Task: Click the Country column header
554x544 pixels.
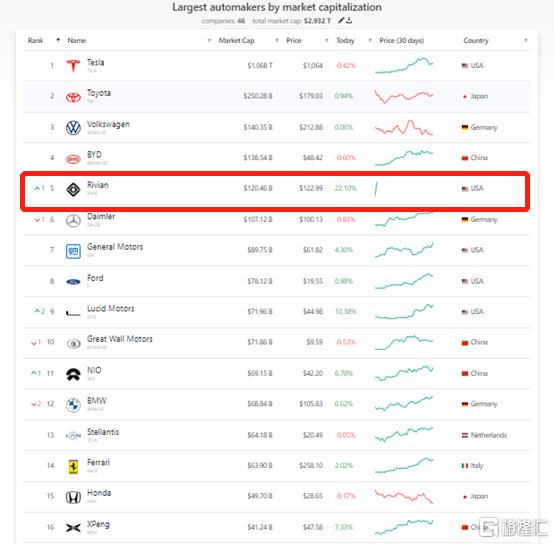Action: tap(476, 40)
